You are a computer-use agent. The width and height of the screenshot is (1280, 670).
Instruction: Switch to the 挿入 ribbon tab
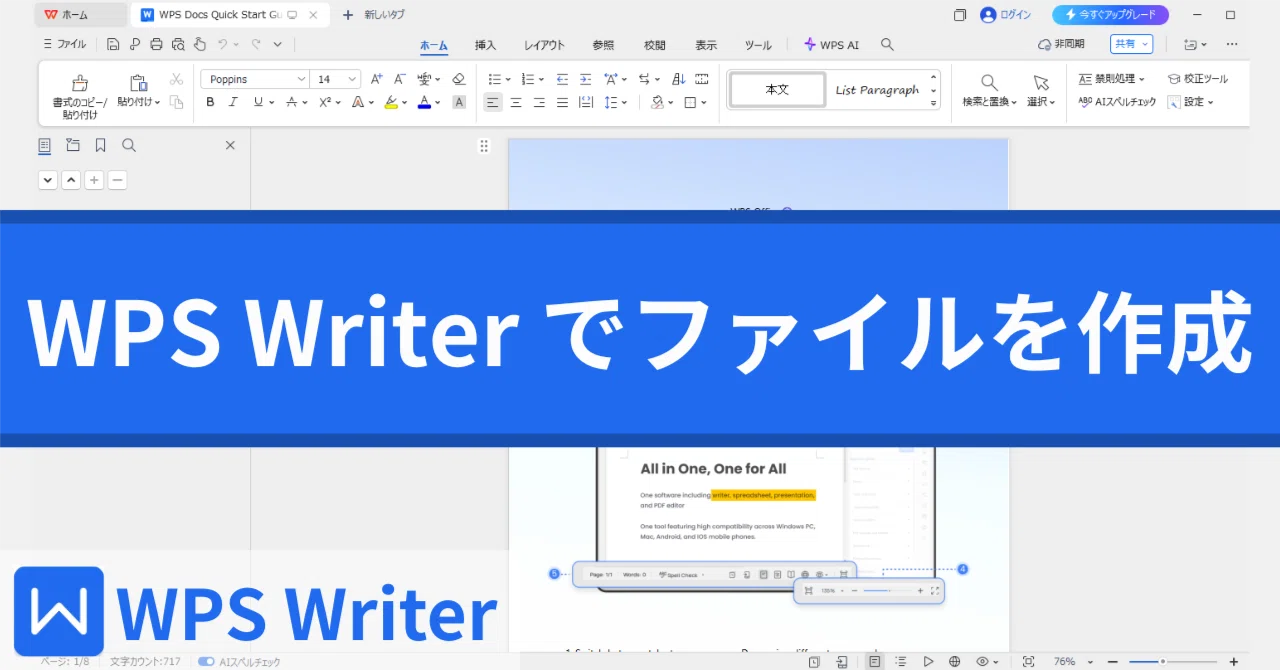click(485, 45)
